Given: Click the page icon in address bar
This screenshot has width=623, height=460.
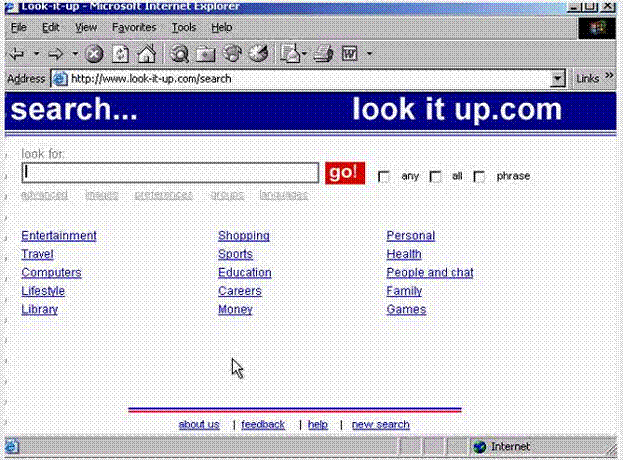Looking at the screenshot, I should pos(60,79).
